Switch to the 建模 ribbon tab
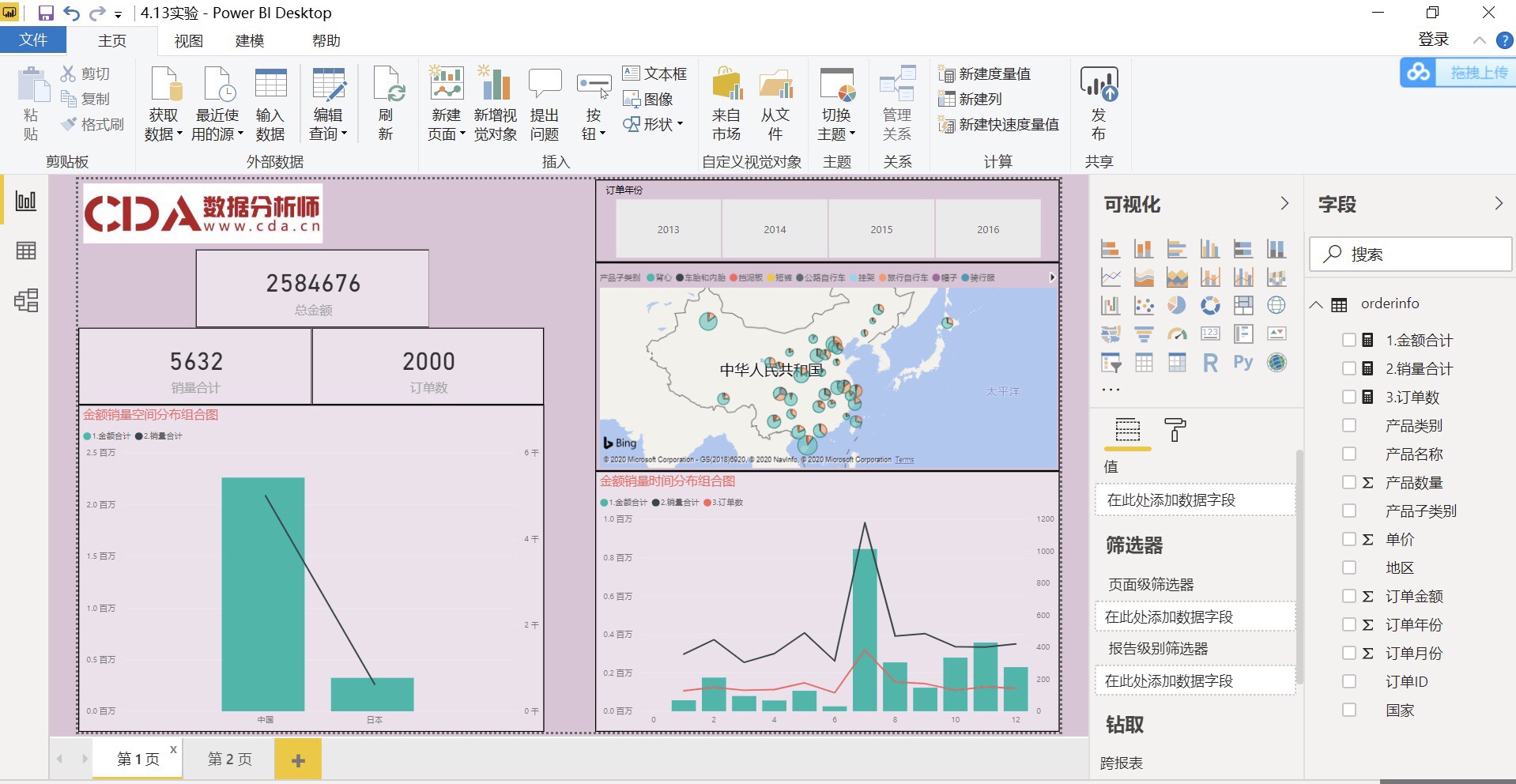 click(250, 40)
